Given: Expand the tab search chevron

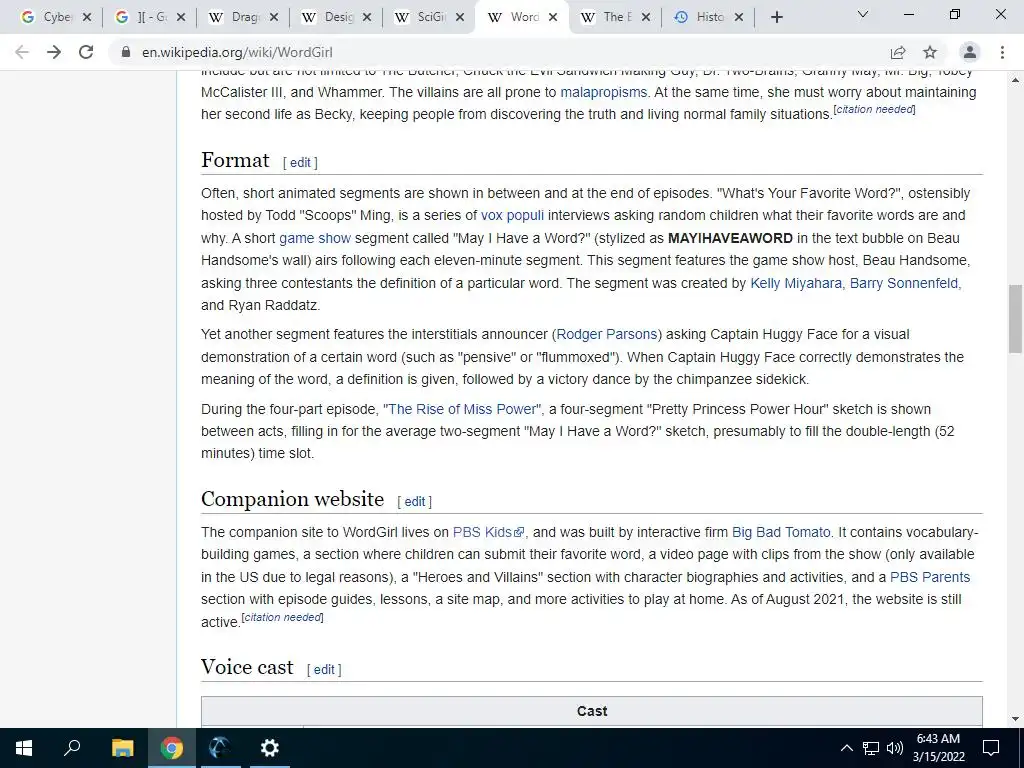Looking at the screenshot, I should pyautogui.click(x=863, y=14).
